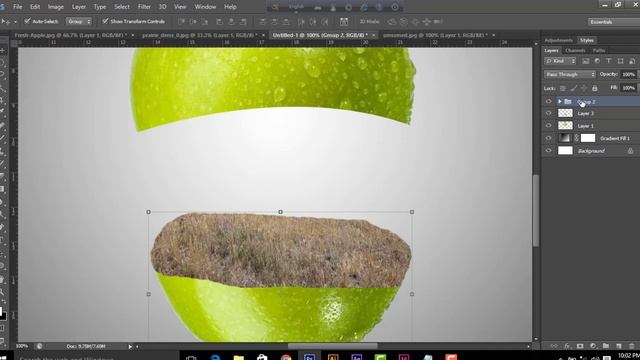Click Lock position icon
The image size is (640, 360).
click(x=584, y=88)
